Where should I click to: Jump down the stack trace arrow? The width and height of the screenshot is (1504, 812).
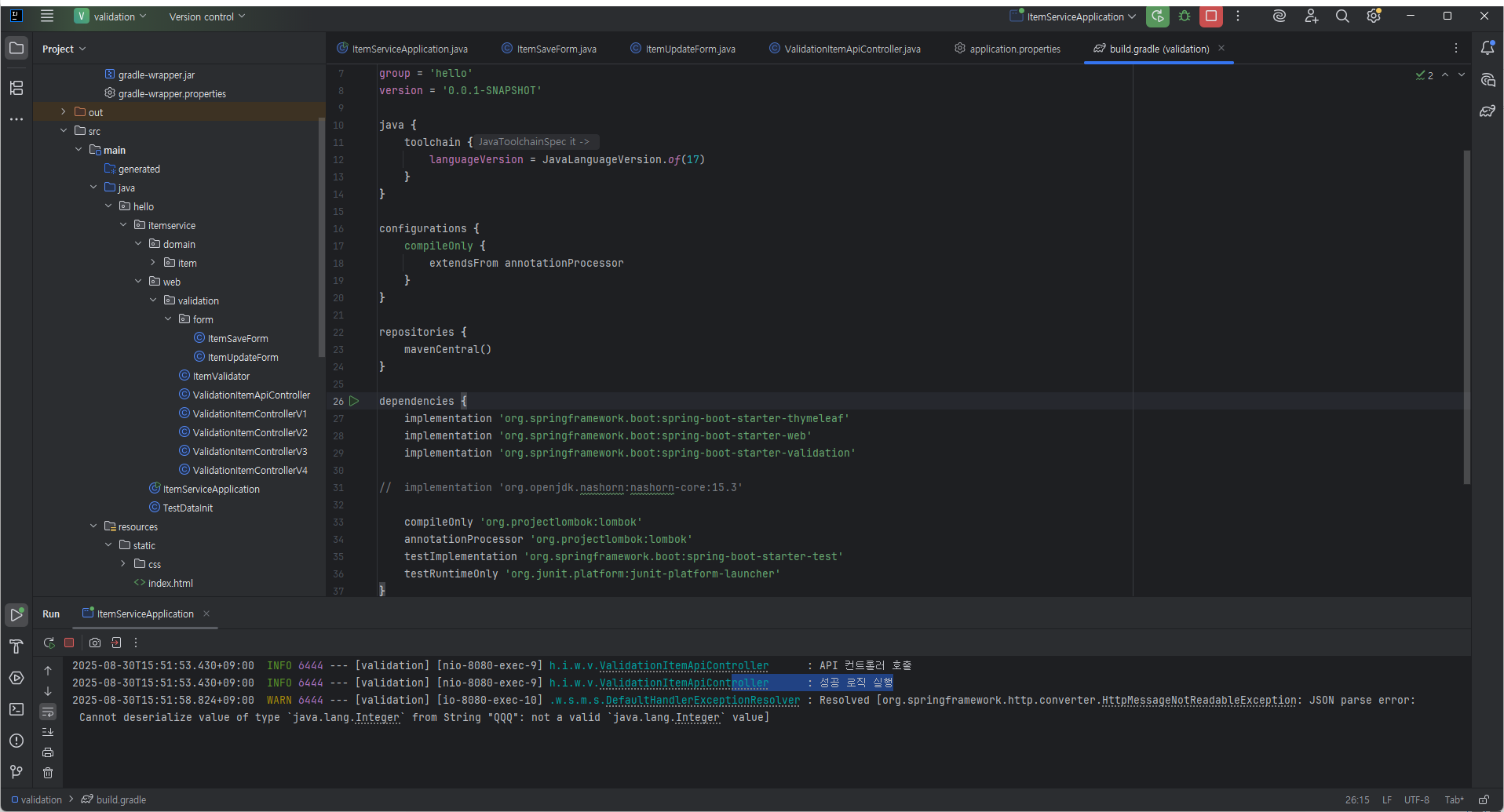(x=48, y=691)
